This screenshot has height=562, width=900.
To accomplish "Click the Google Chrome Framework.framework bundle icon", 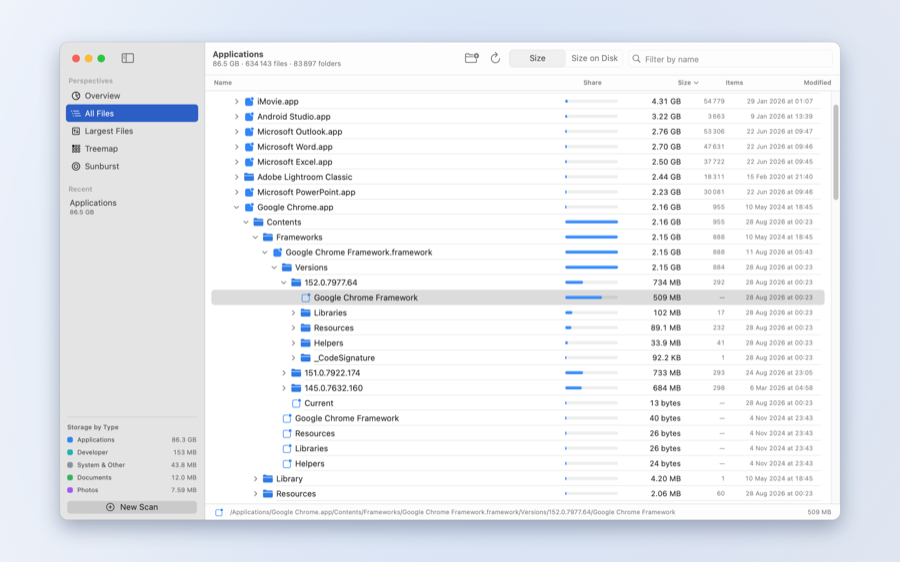I will pyautogui.click(x=278, y=253).
